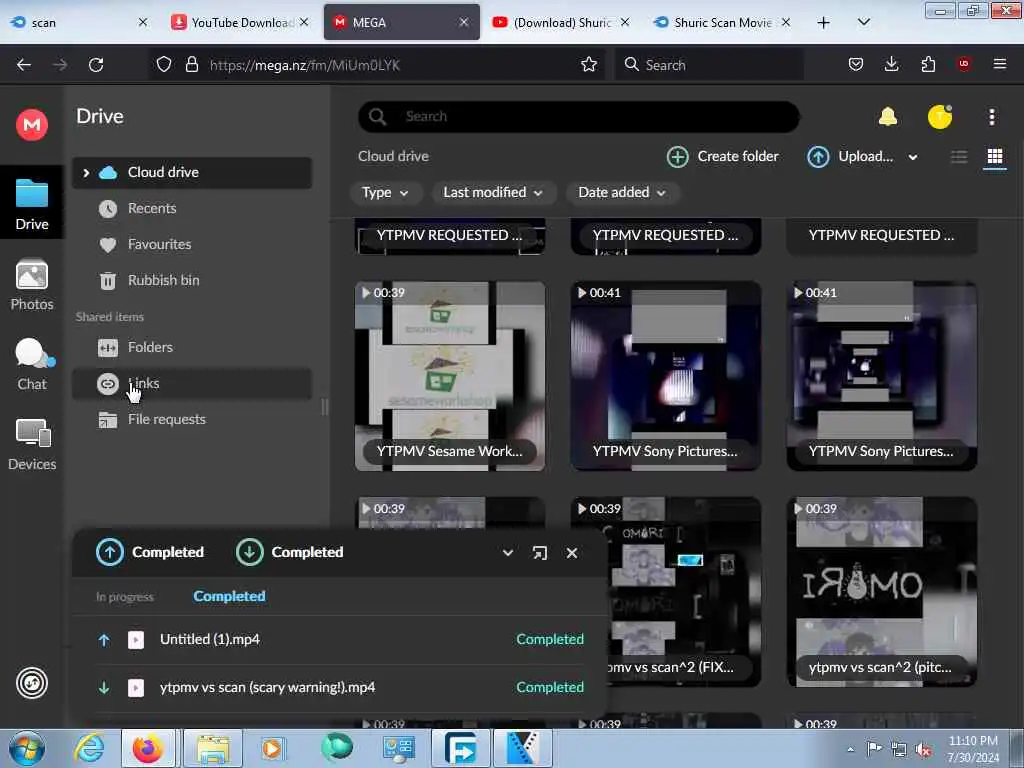Click the Create folder plus icon
The width and height of the screenshot is (1024, 768).
click(677, 157)
